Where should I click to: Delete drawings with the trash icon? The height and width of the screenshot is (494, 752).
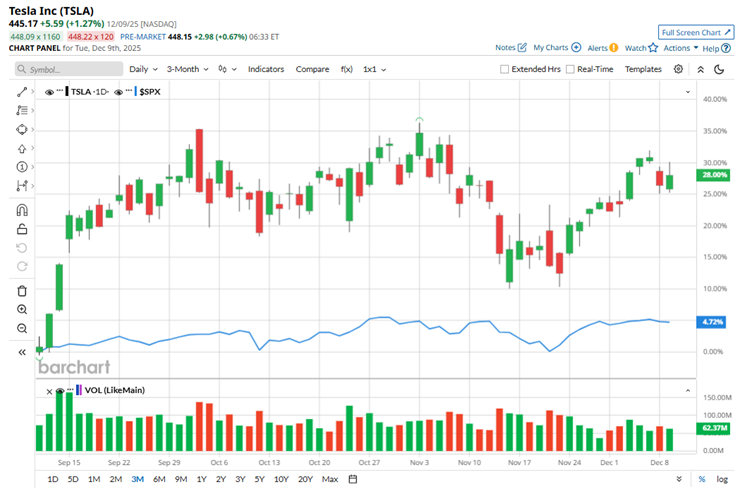[22, 291]
